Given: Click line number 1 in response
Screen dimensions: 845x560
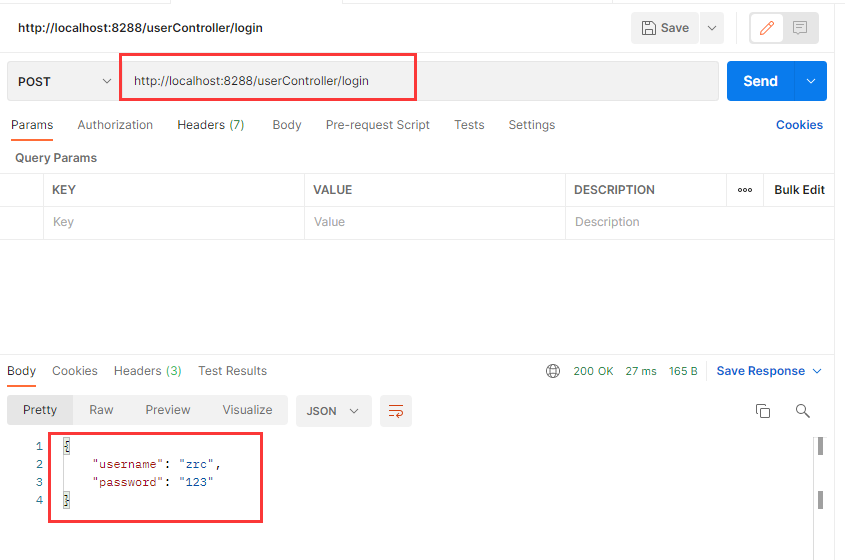Looking at the screenshot, I should 39,446.
